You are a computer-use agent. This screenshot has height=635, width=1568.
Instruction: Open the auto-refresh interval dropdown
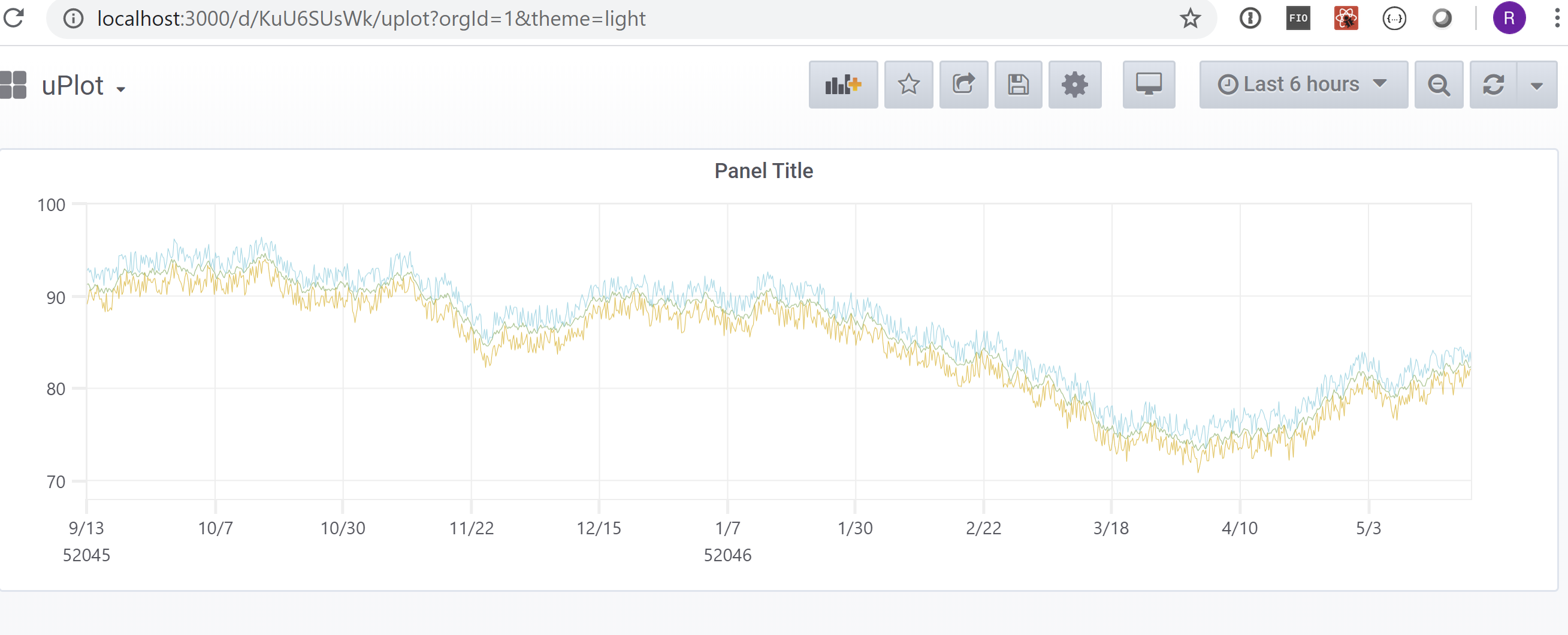(x=1537, y=84)
